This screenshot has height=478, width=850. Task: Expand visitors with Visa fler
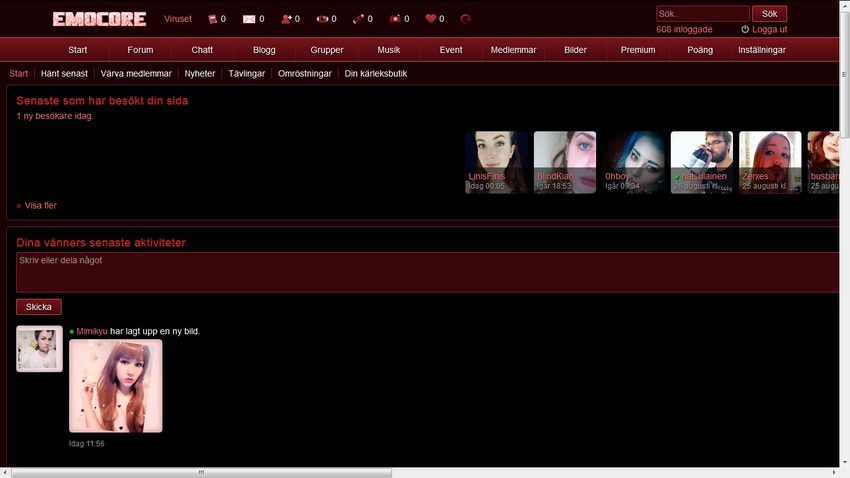point(41,206)
